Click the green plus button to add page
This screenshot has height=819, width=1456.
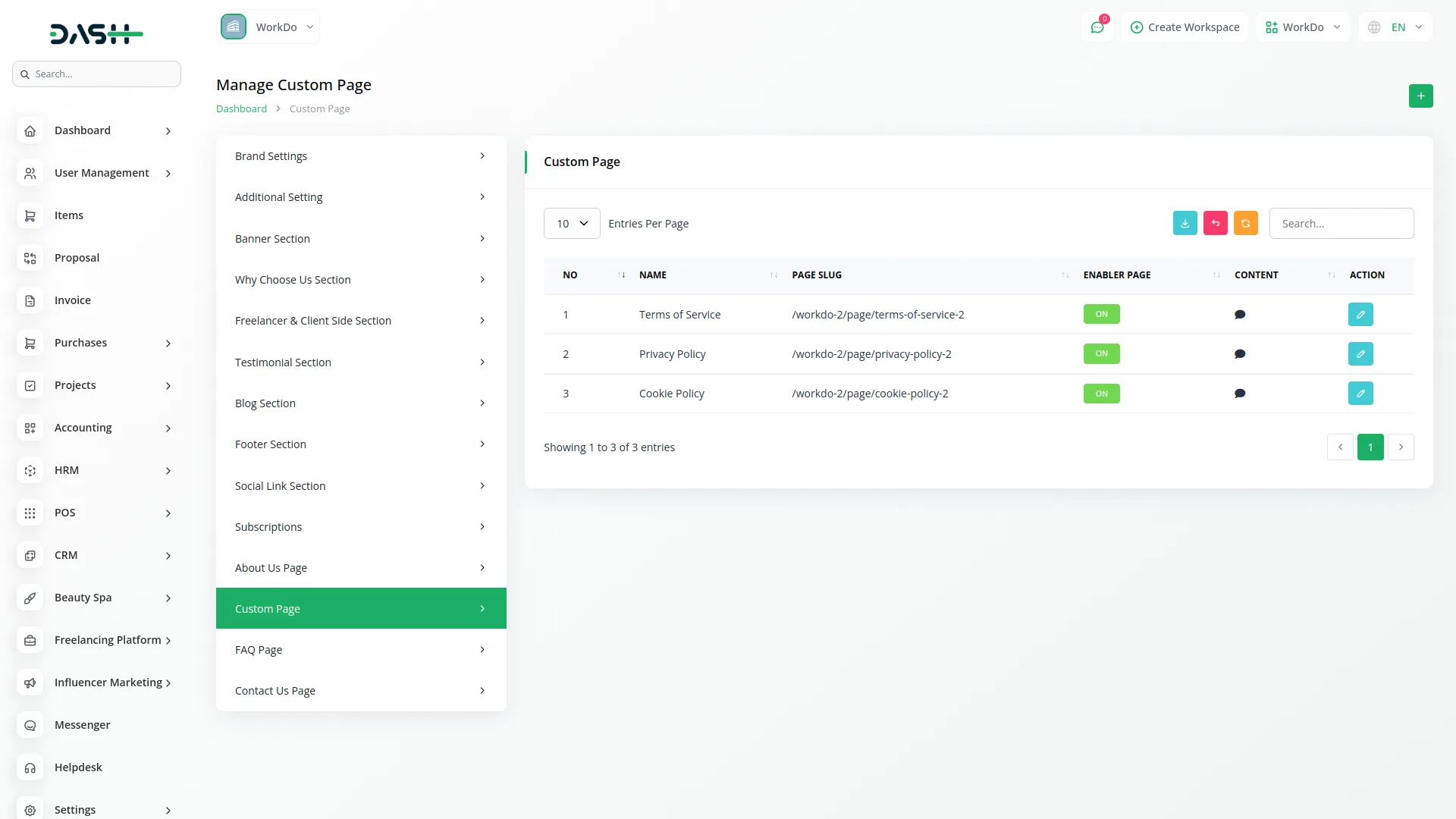(1420, 96)
